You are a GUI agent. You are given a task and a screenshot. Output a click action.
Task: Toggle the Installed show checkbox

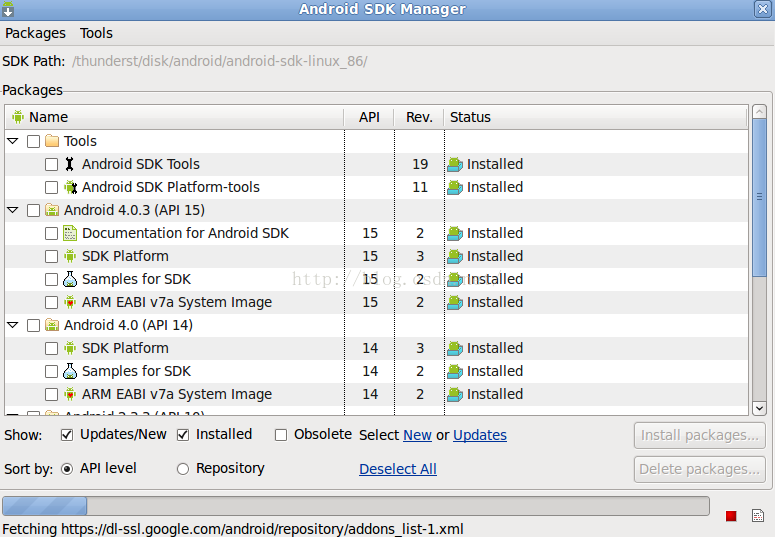(x=183, y=435)
